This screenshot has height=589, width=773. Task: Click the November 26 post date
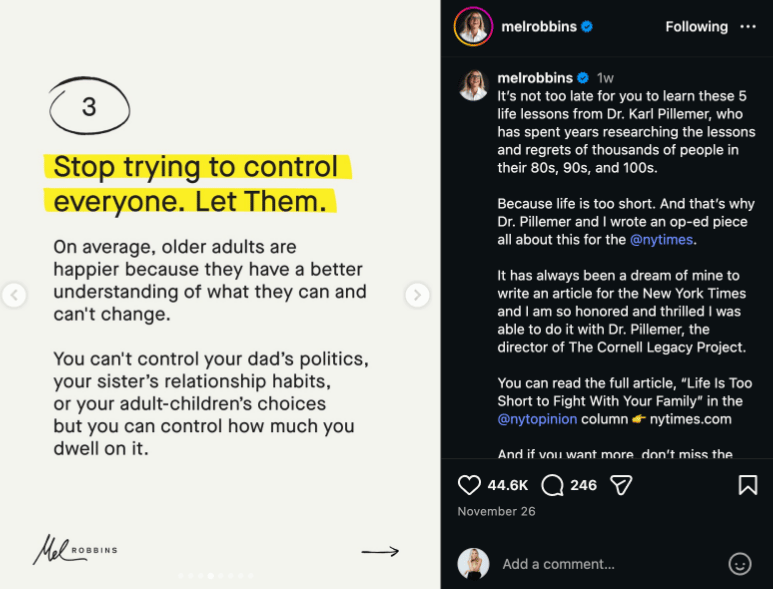coord(496,511)
